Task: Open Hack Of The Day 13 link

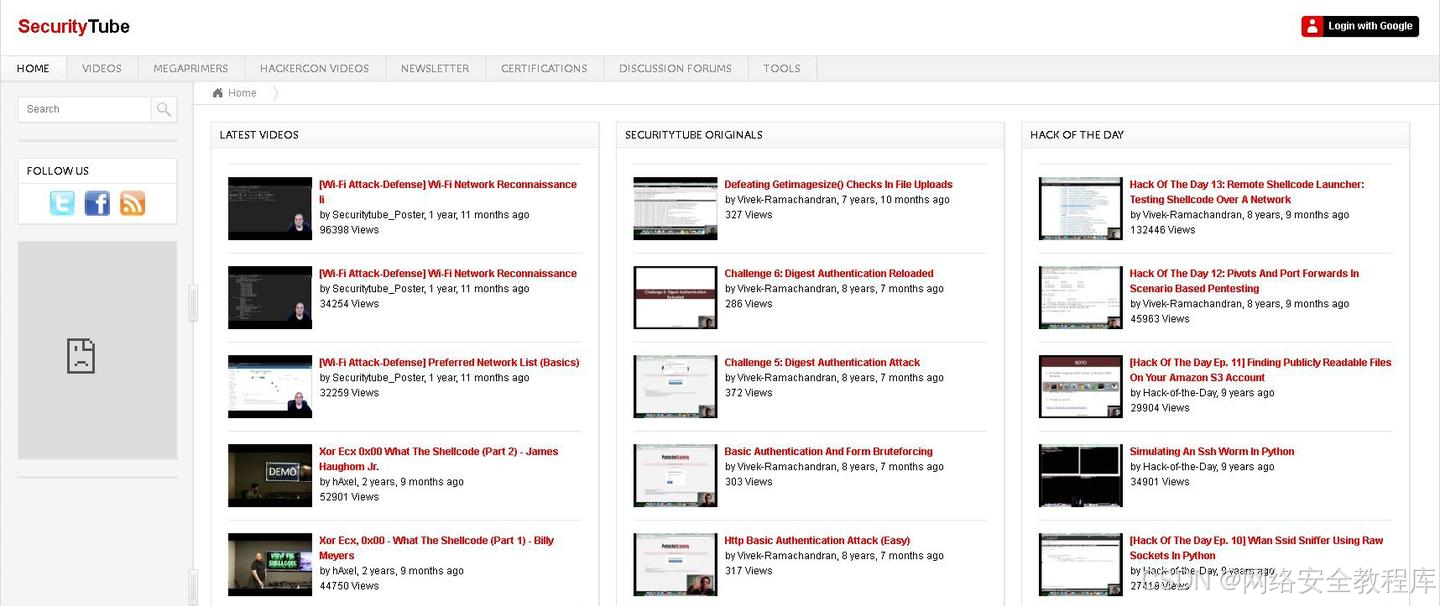Action: point(1247,192)
